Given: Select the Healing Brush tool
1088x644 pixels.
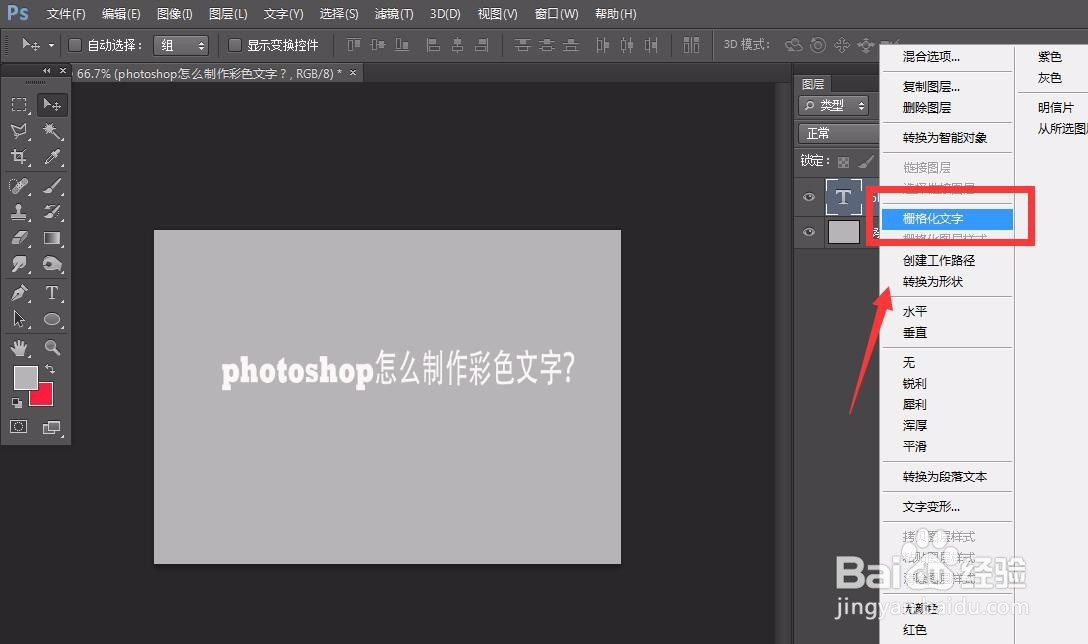Looking at the screenshot, I should pyautogui.click(x=19, y=185).
